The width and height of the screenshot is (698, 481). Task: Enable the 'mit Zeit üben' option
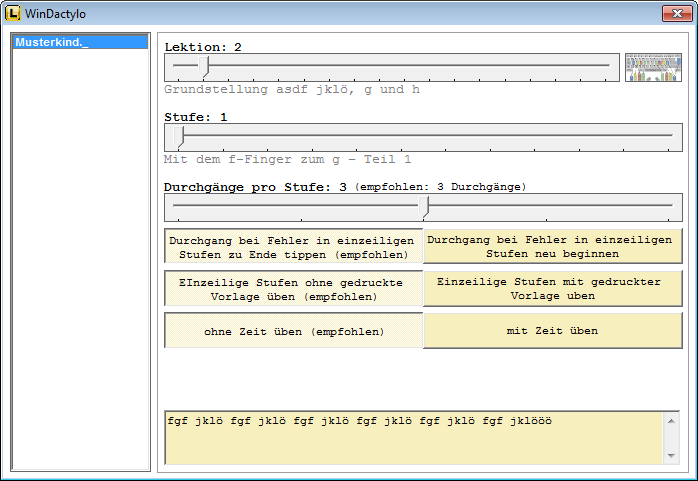[x=552, y=331]
